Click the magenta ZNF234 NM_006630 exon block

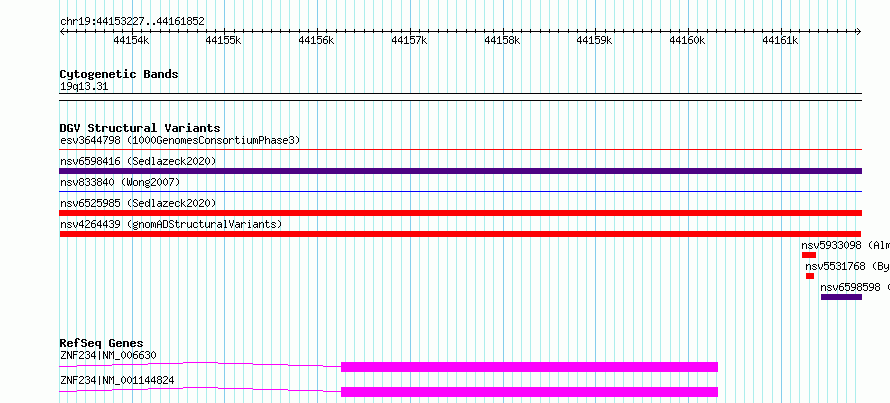530,367
